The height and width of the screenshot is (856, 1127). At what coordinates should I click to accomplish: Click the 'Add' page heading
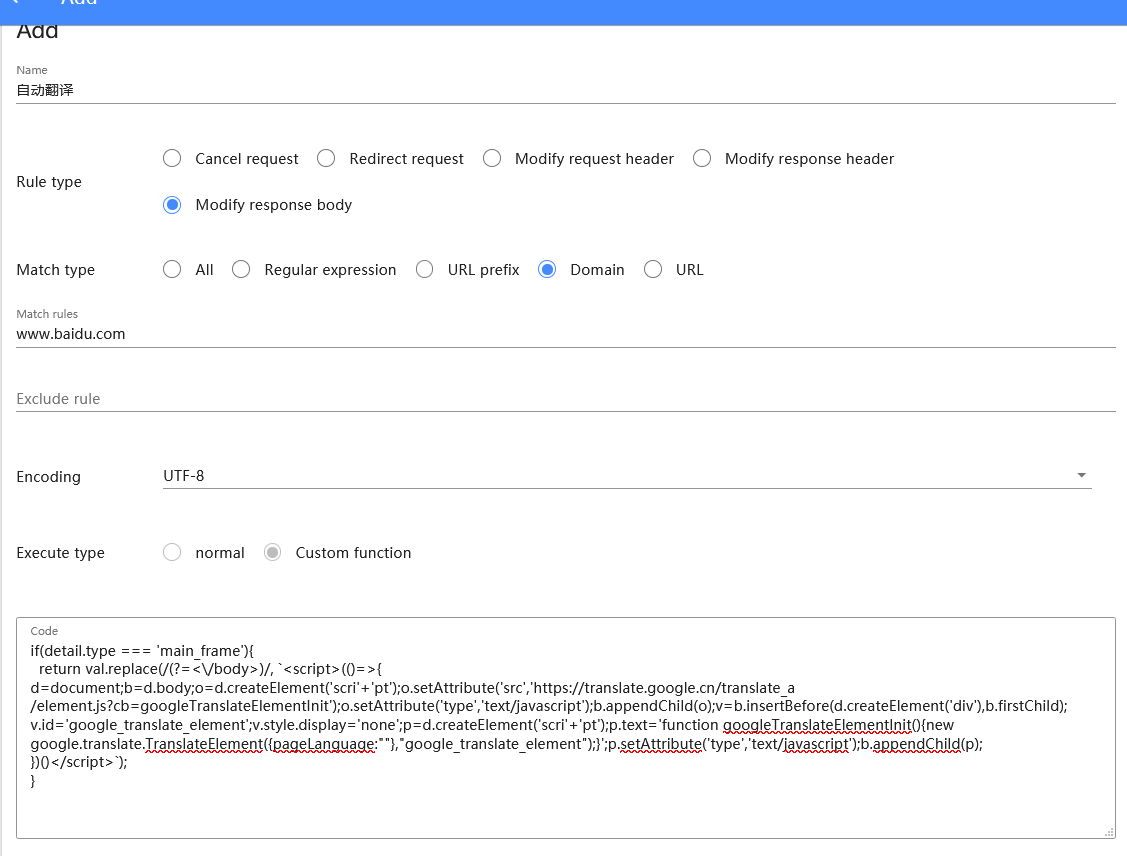(37, 31)
